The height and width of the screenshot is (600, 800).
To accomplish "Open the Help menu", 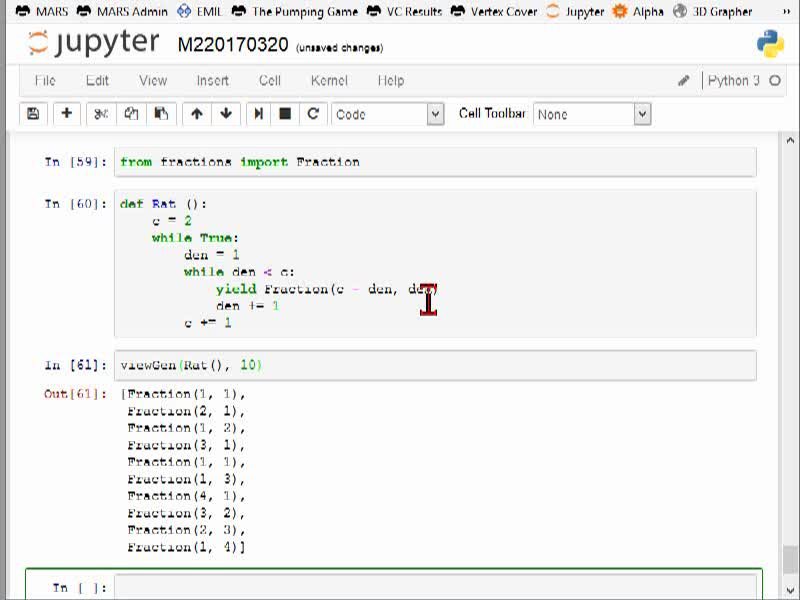I will [391, 81].
